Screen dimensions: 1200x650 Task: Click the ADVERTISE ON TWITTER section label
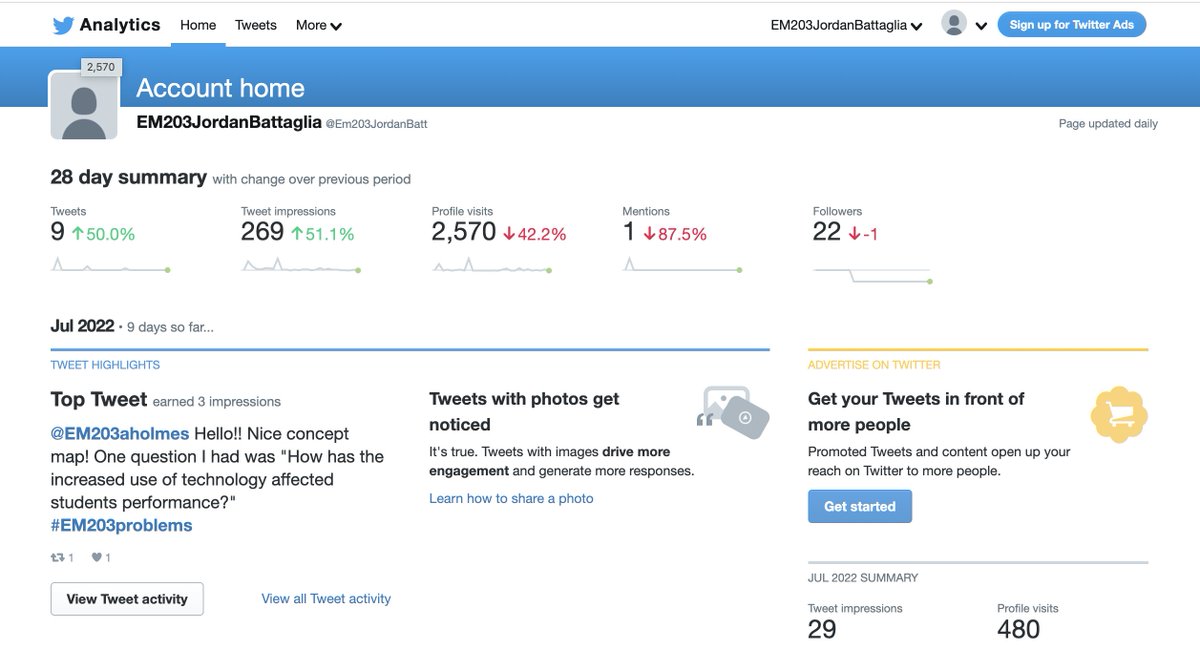click(874, 365)
